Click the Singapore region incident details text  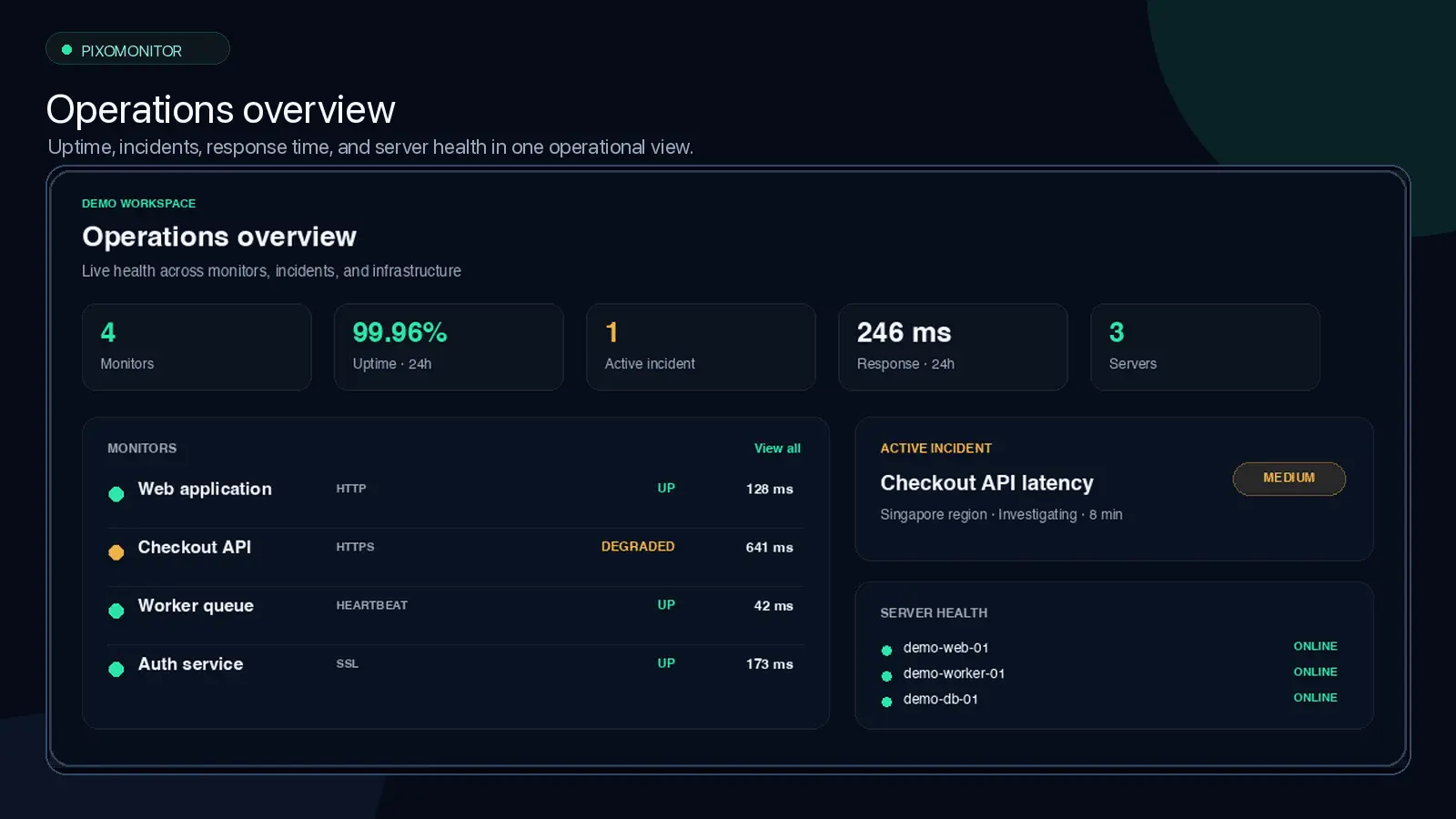[x=1001, y=515]
